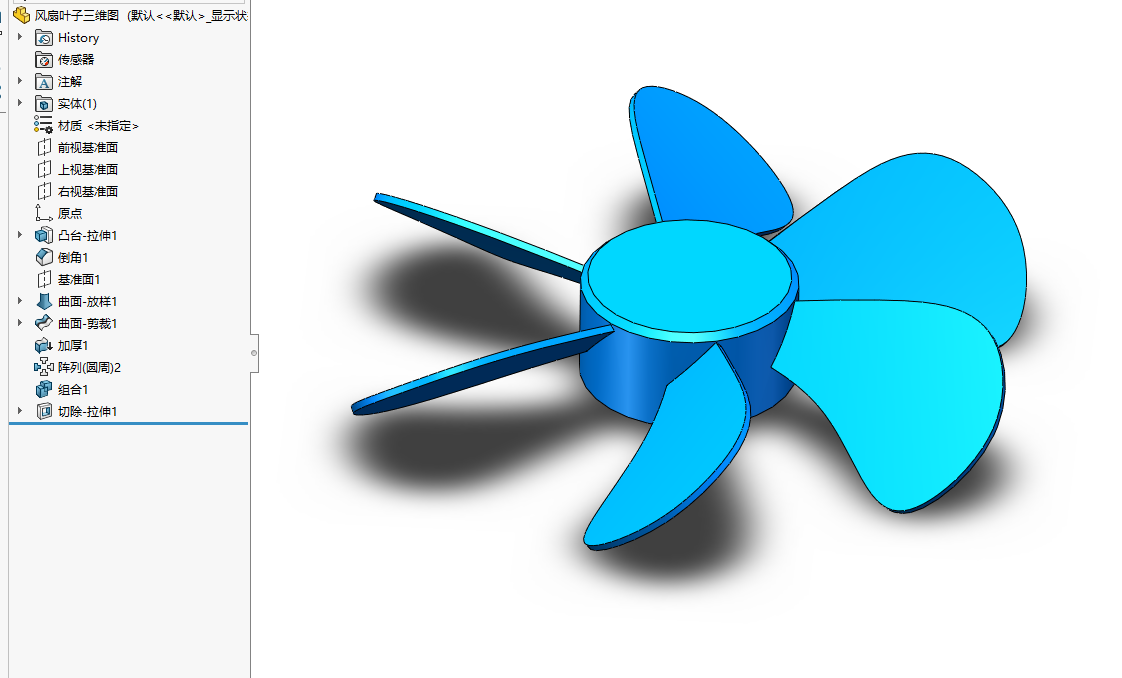Image resolution: width=1122 pixels, height=678 pixels.
Task: Select the 前视基准面 label
Action: [x=88, y=148]
